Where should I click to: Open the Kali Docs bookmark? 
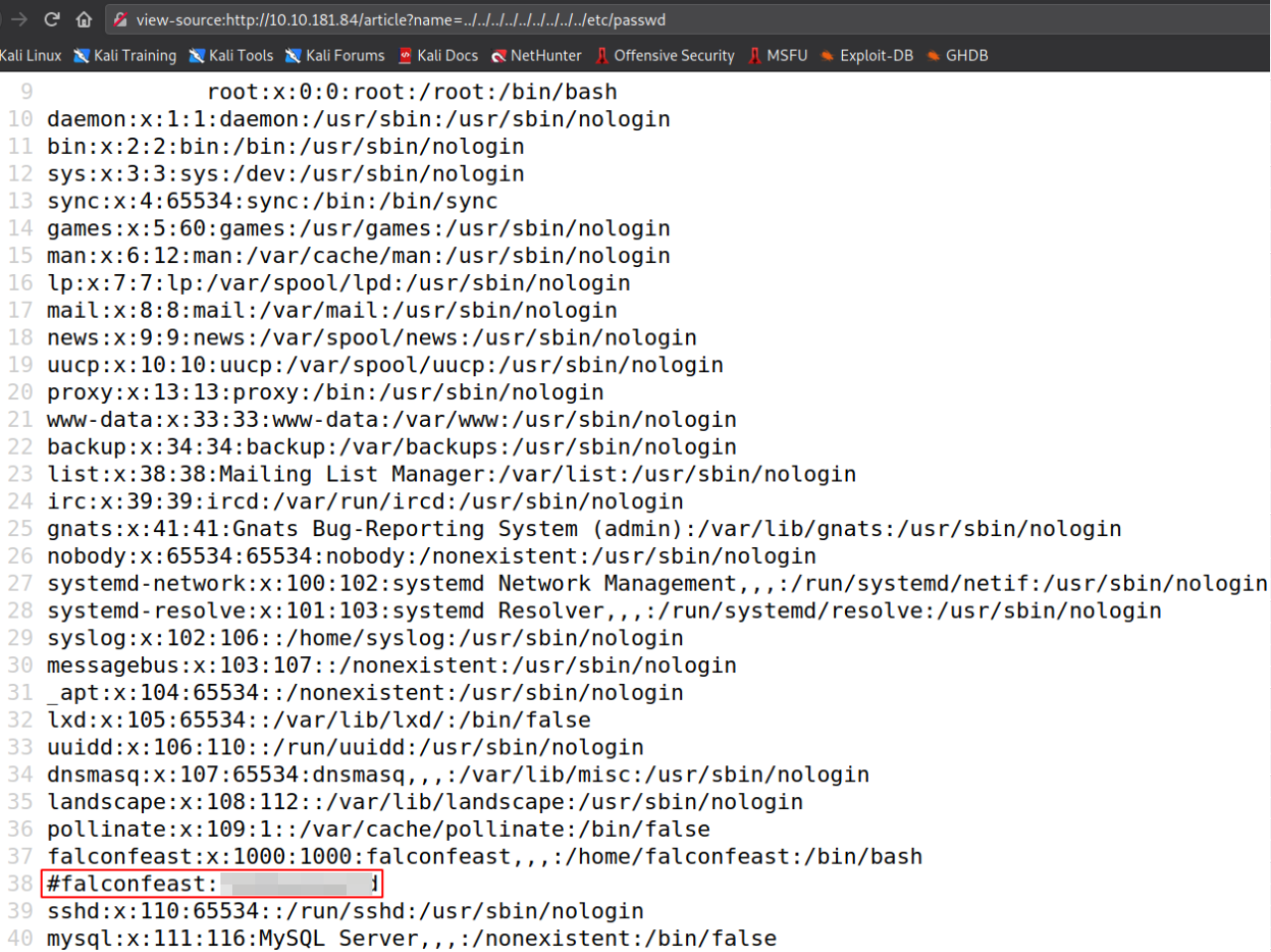coord(438,56)
